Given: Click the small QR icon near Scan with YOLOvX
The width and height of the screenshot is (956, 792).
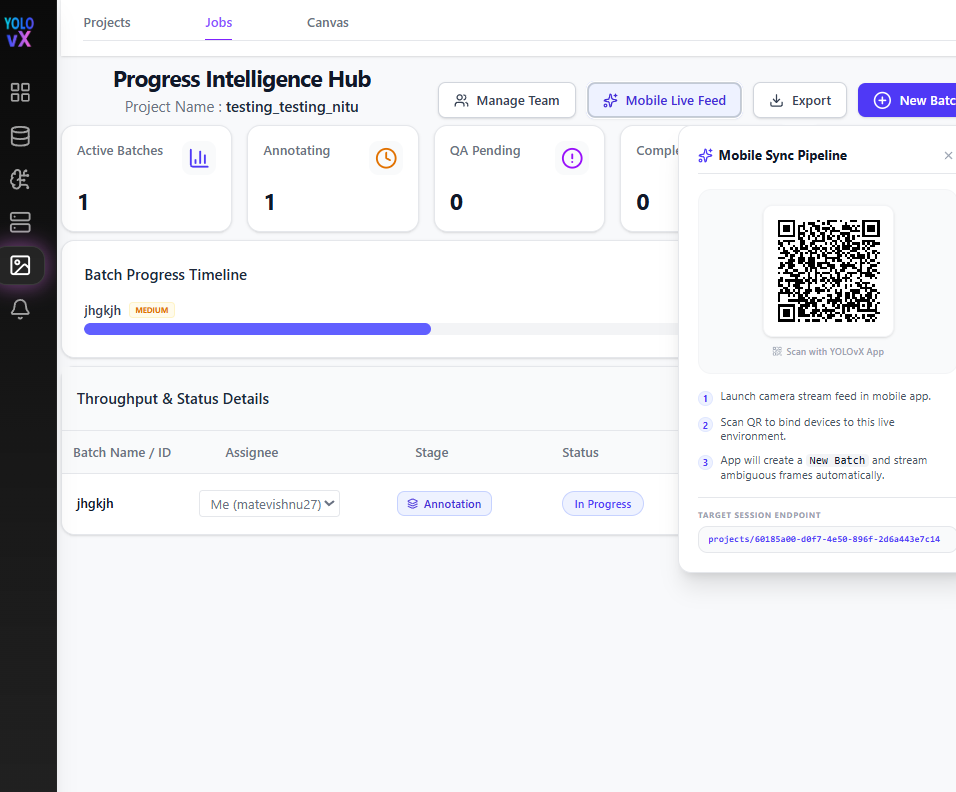Looking at the screenshot, I should pos(777,351).
